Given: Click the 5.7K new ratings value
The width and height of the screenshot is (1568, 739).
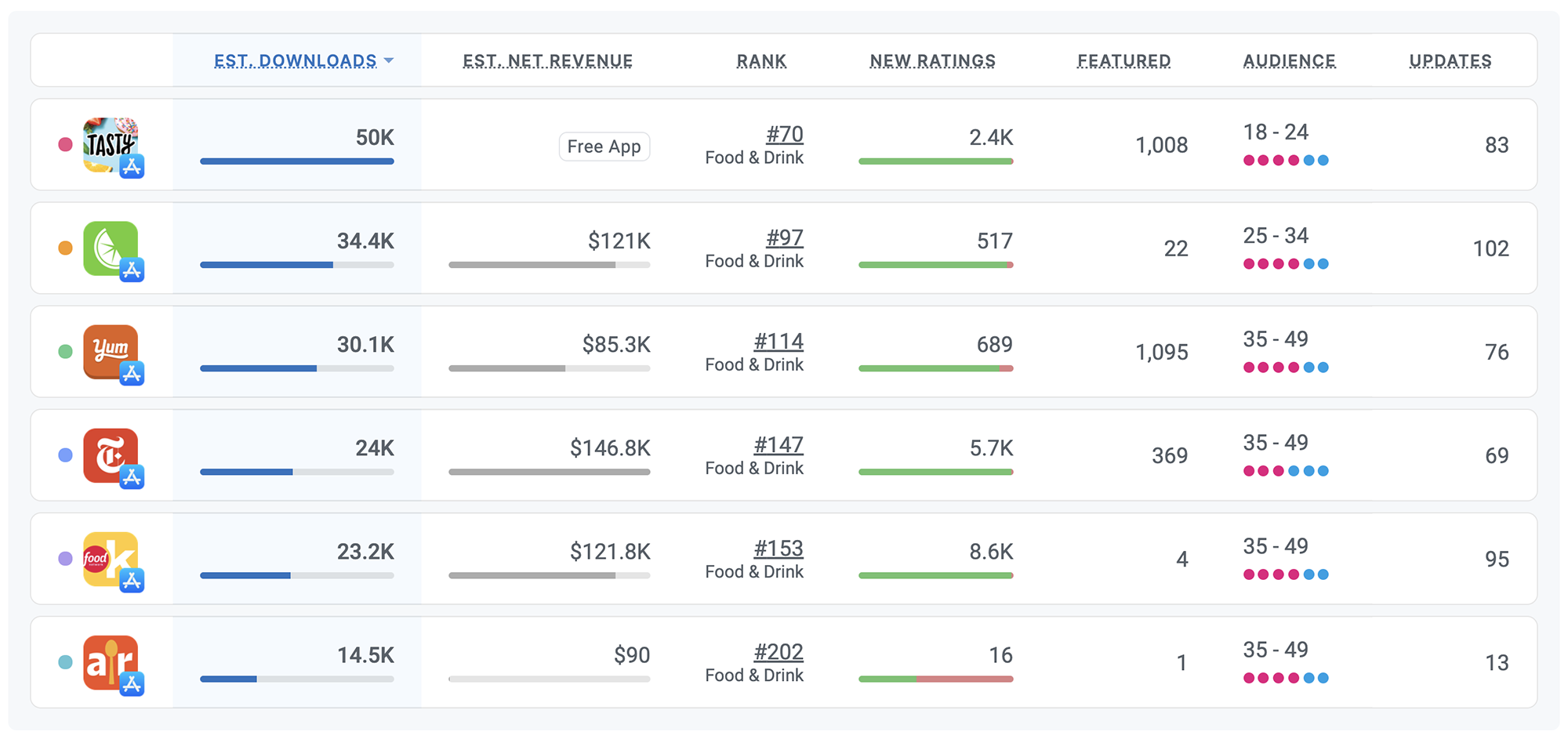Looking at the screenshot, I should (x=991, y=447).
